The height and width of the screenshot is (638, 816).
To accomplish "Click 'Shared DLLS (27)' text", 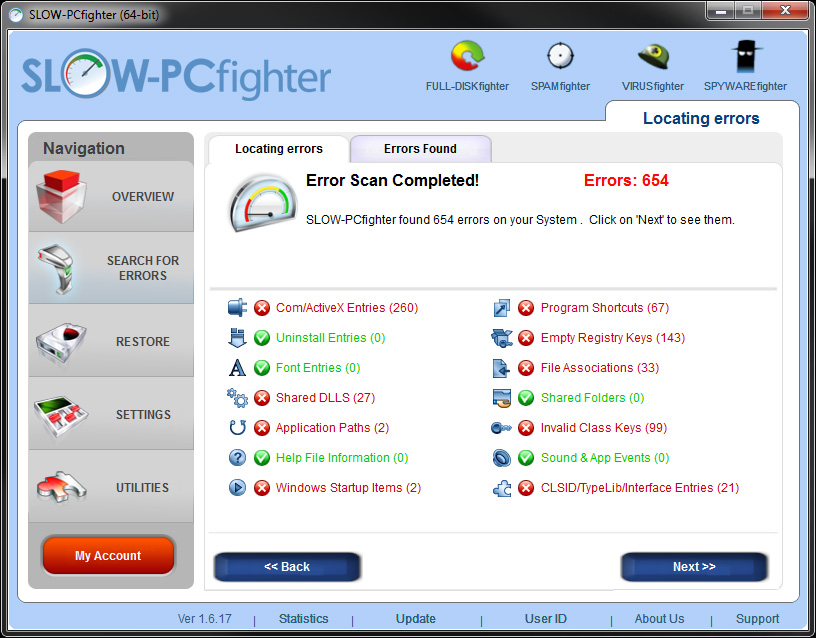I will tap(325, 398).
